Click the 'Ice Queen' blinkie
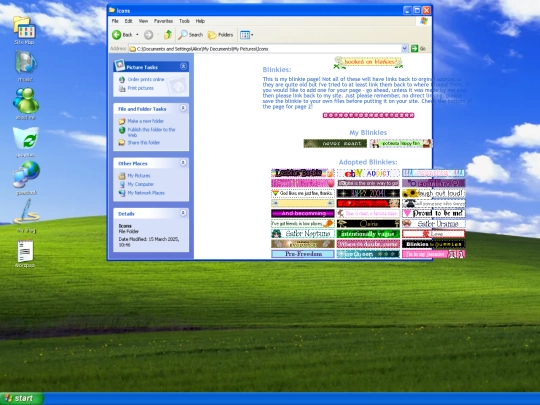The height and width of the screenshot is (405, 540). (368, 254)
